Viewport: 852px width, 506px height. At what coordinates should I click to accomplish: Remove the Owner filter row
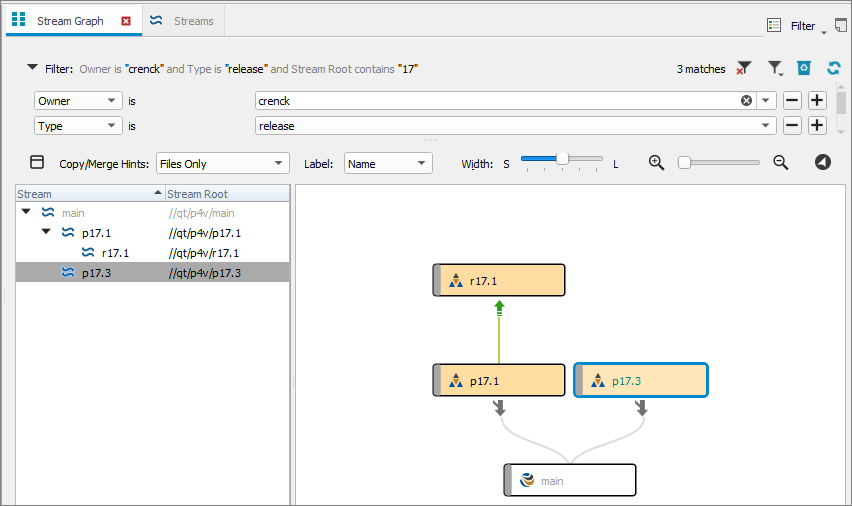791,100
